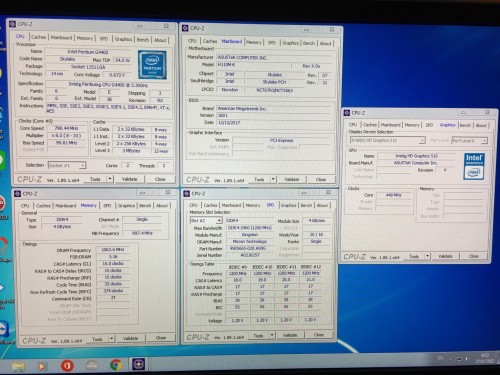Click Validate button in the CPU window

[130, 179]
